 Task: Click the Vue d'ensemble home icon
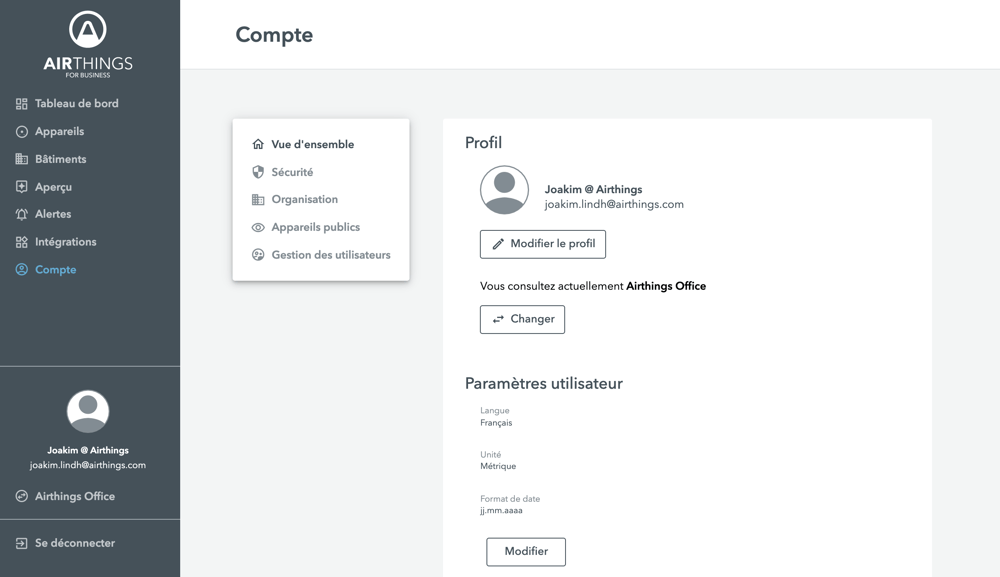[258, 144]
